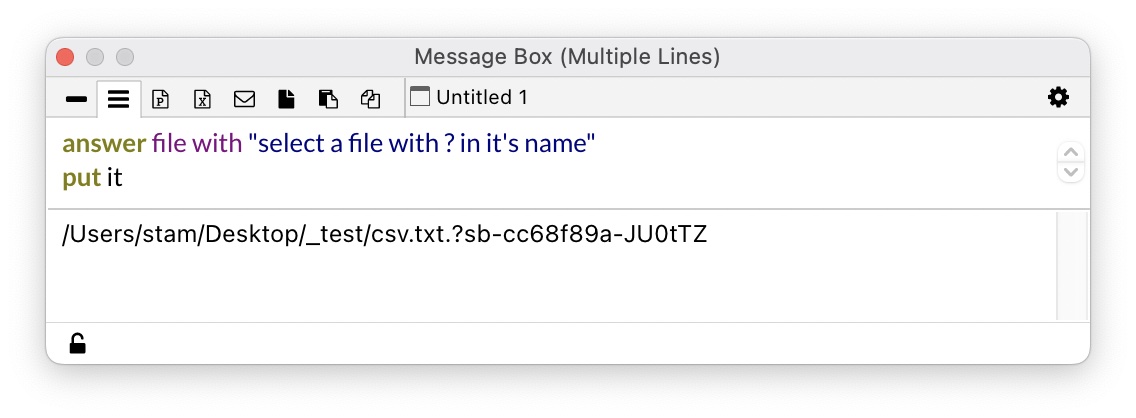Click the results pane vertical scrollbar
Screen dimensions: 1136x418
(x=1072, y=266)
